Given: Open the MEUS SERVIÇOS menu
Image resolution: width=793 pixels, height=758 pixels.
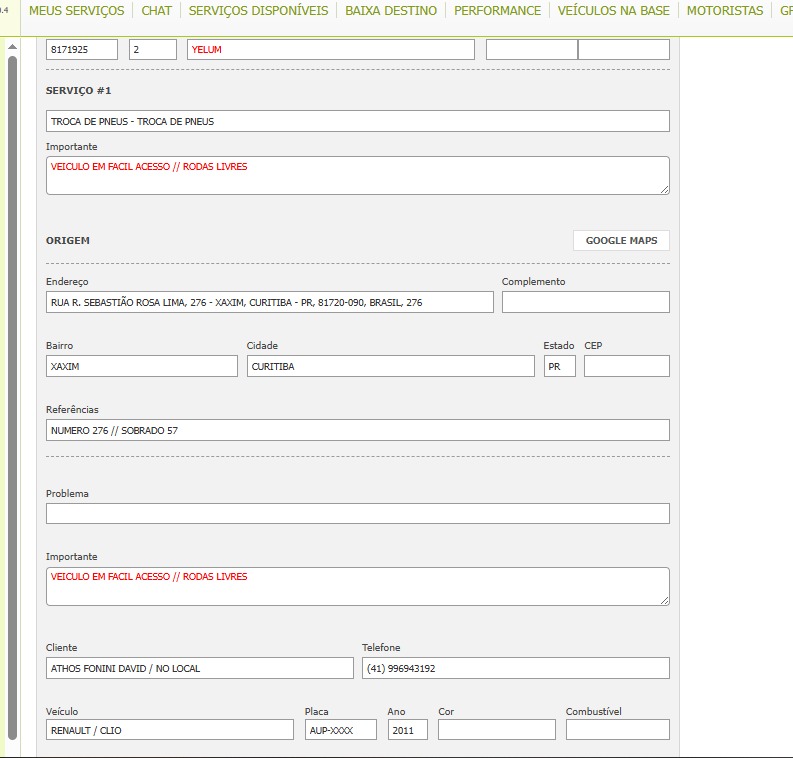Looking at the screenshot, I should (76, 11).
